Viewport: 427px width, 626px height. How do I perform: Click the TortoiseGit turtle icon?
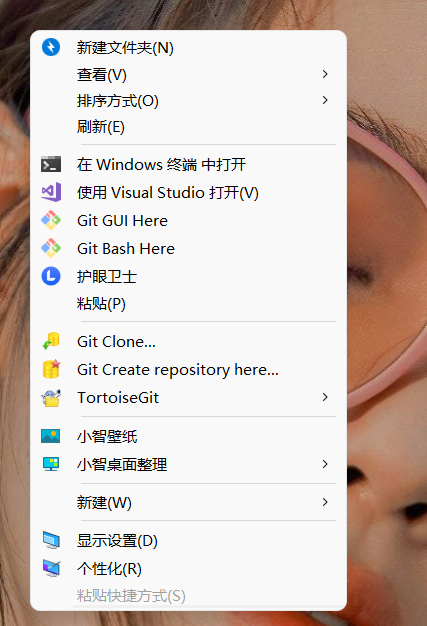point(51,398)
